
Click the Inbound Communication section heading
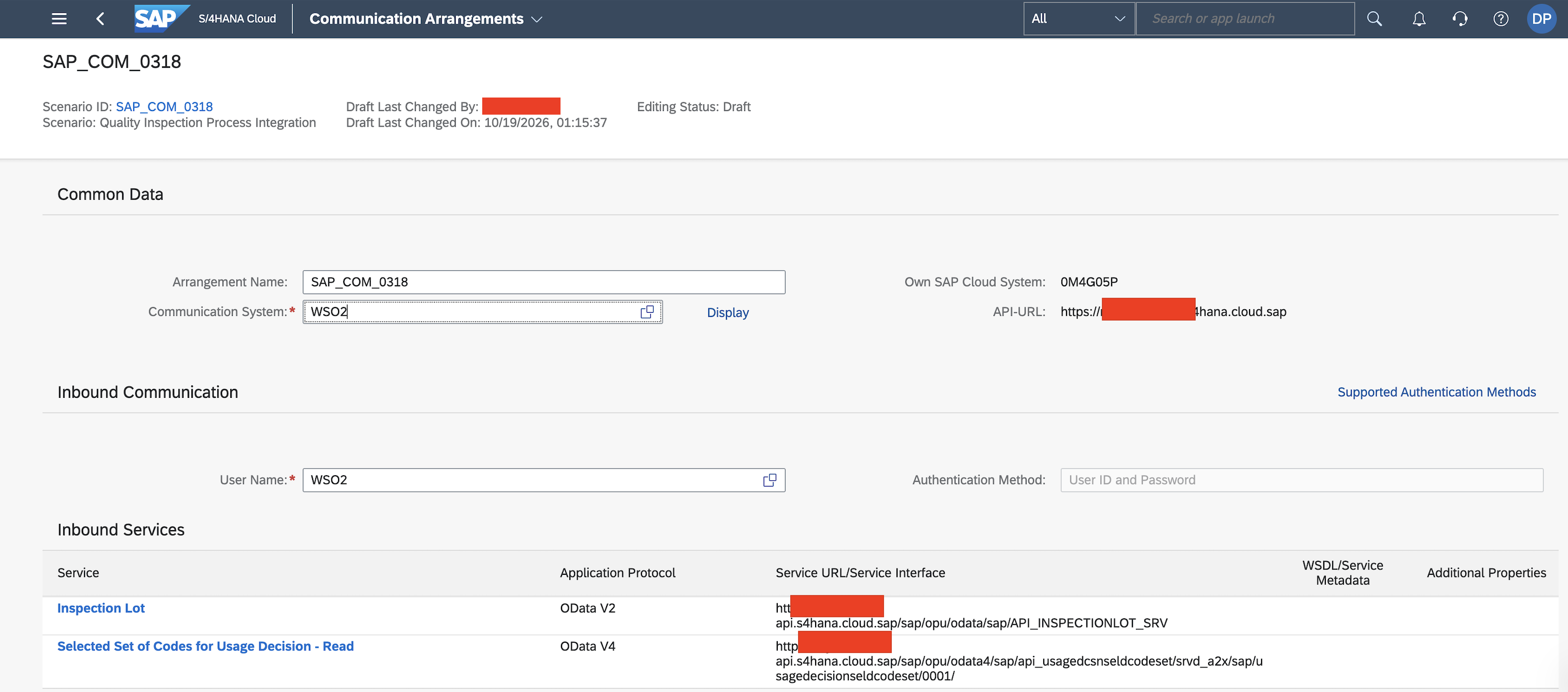tap(148, 392)
